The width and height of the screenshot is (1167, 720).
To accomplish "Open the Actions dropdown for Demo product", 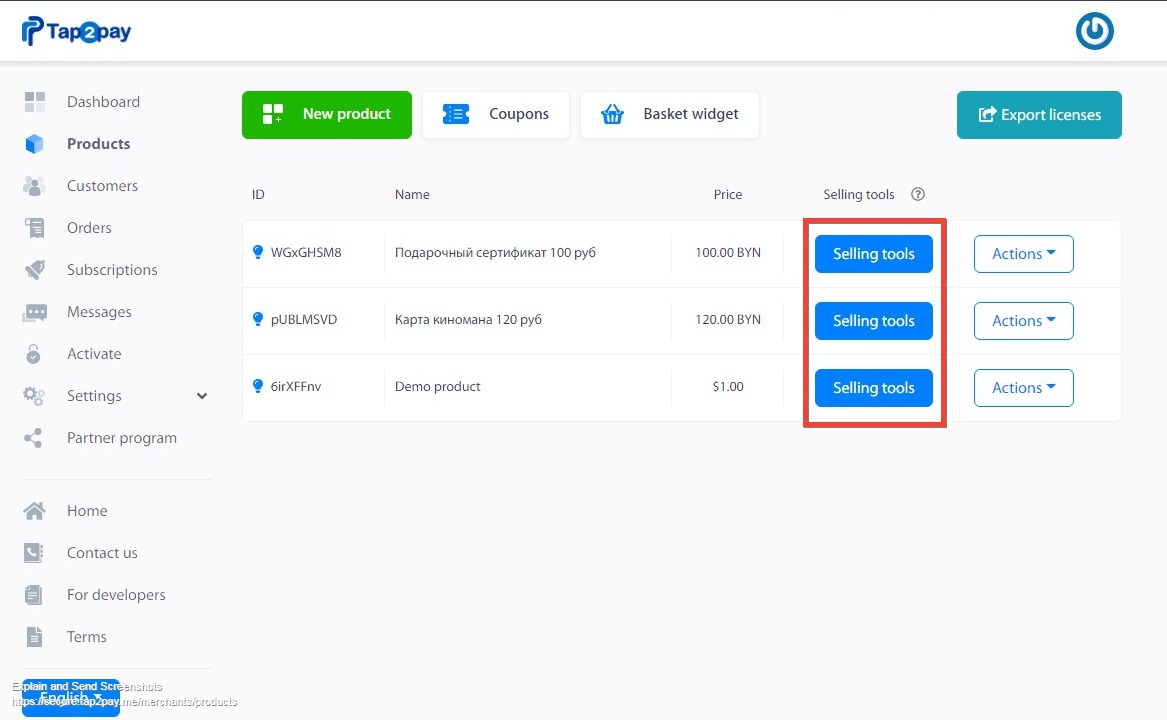I will click(1023, 387).
